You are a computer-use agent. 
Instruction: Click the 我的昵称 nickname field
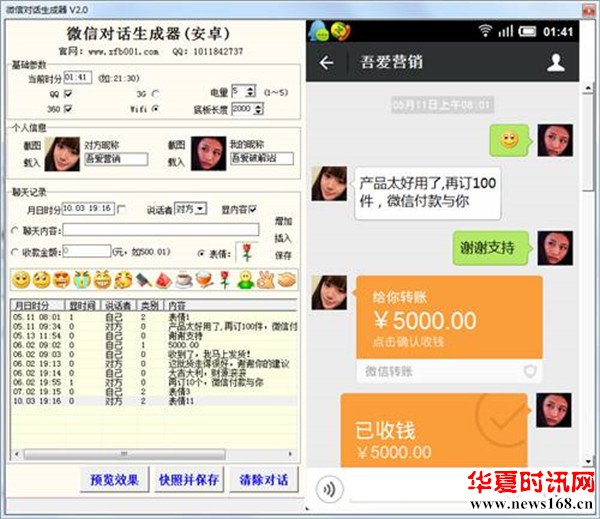tap(262, 158)
